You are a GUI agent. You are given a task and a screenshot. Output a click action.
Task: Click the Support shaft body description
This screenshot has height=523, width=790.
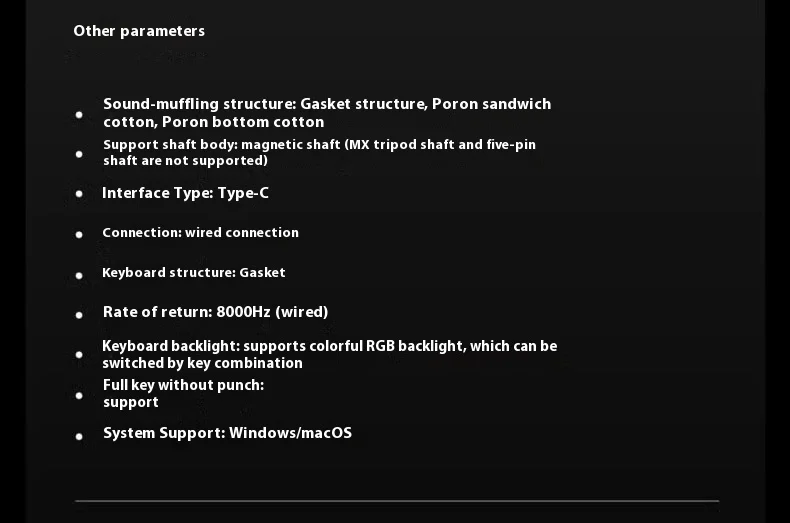click(319, 152)
